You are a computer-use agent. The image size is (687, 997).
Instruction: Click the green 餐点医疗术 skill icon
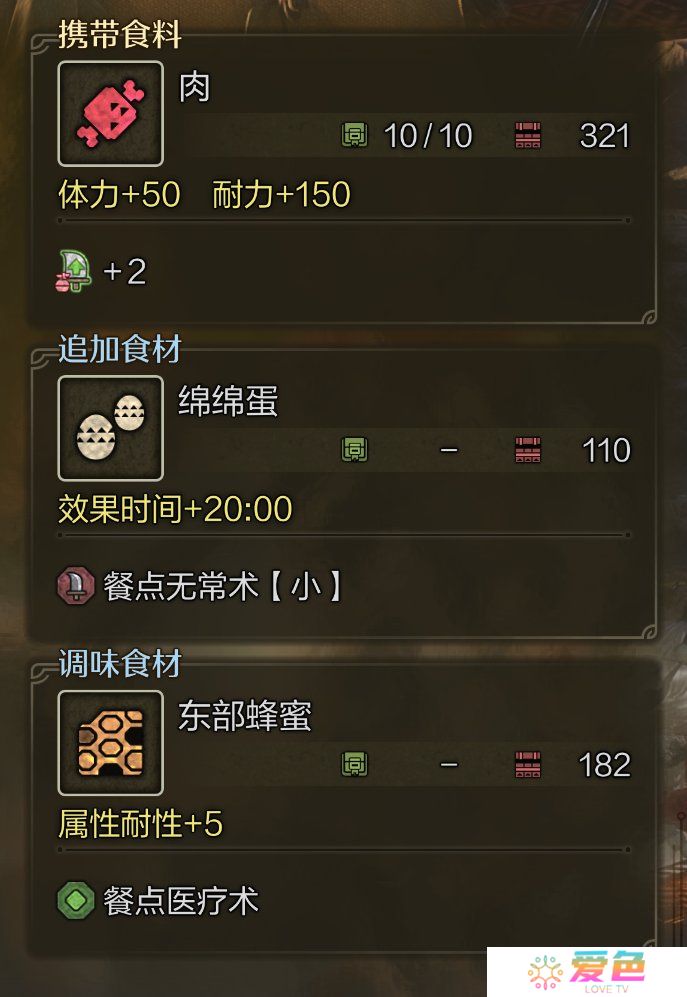pyautogui.click(x=76, y=900)
